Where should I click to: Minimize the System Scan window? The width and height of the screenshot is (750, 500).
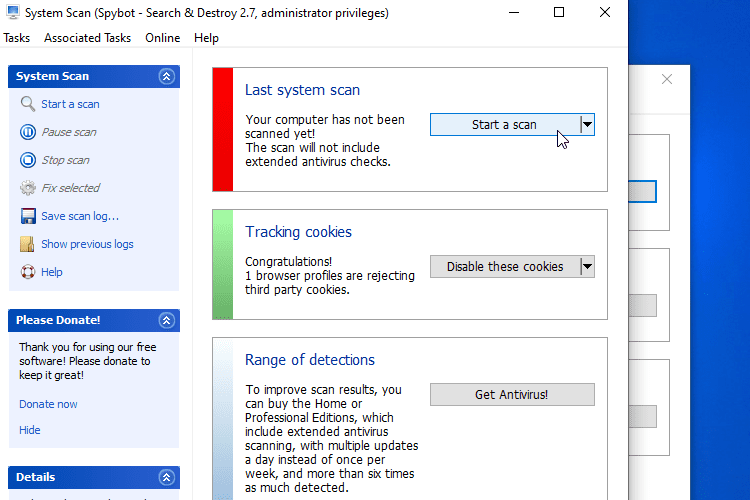(514, 12)
